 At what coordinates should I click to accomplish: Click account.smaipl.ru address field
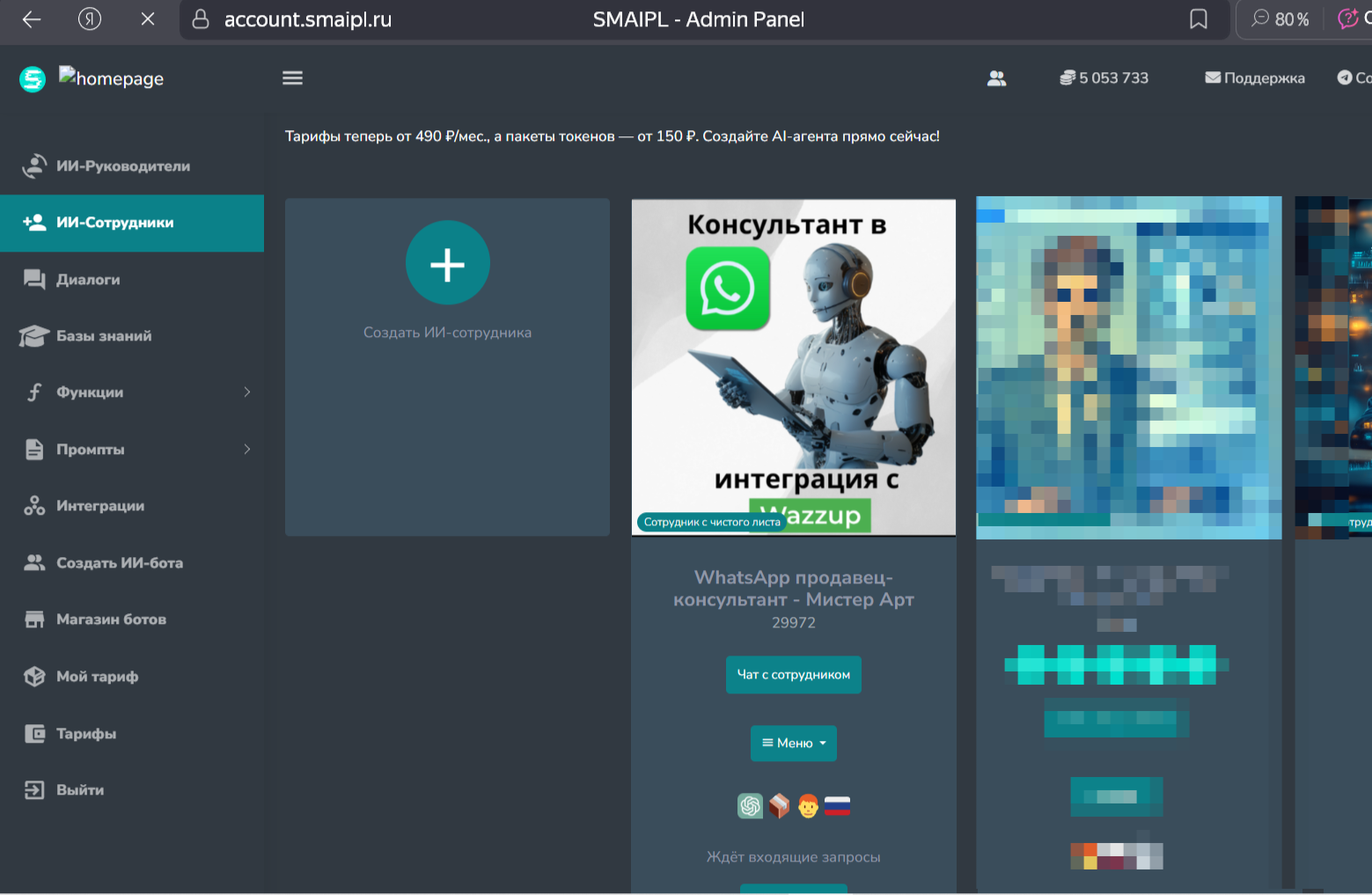point(308,19)
